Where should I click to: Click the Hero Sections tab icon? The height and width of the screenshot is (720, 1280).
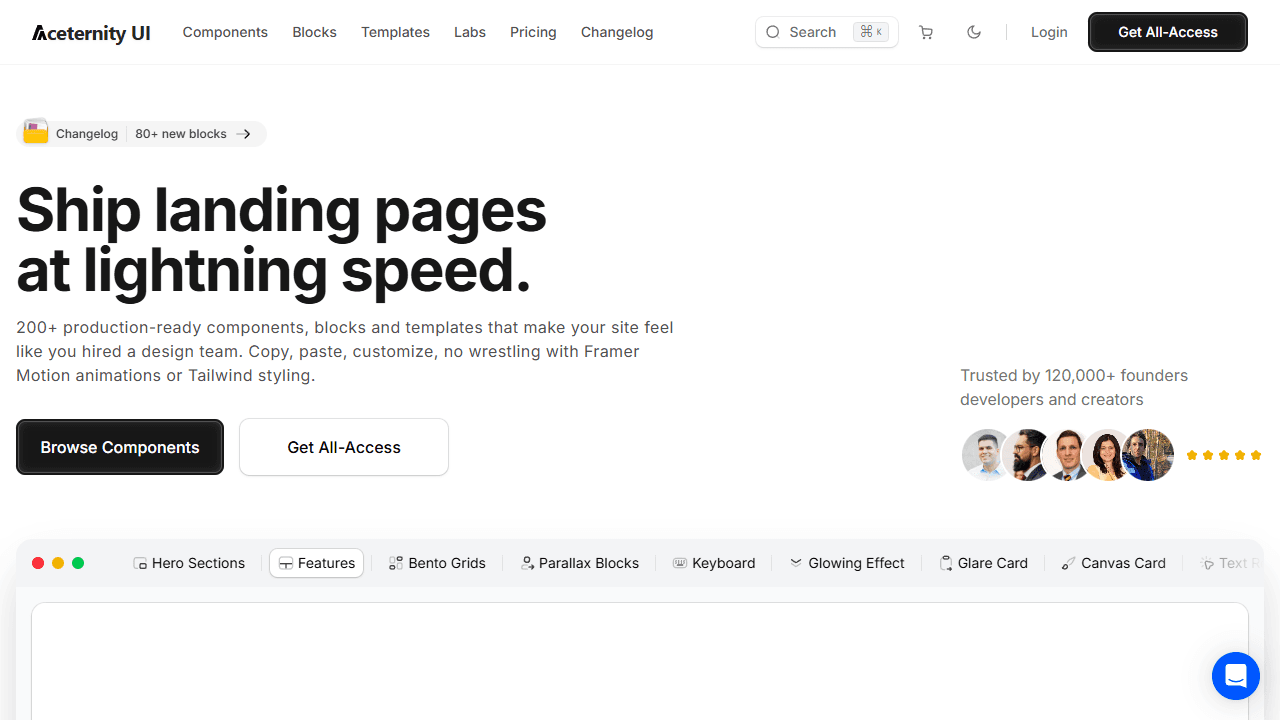[x=140, y=564]
